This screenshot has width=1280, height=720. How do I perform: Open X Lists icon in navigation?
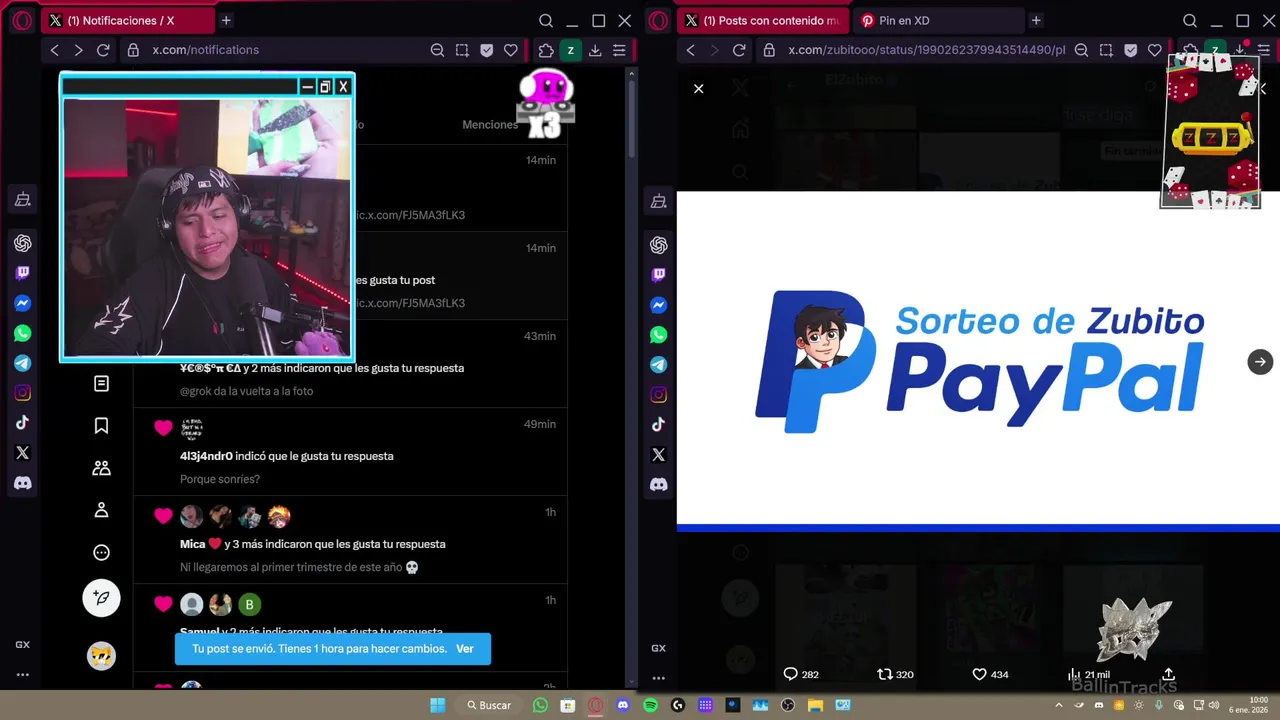101,384
